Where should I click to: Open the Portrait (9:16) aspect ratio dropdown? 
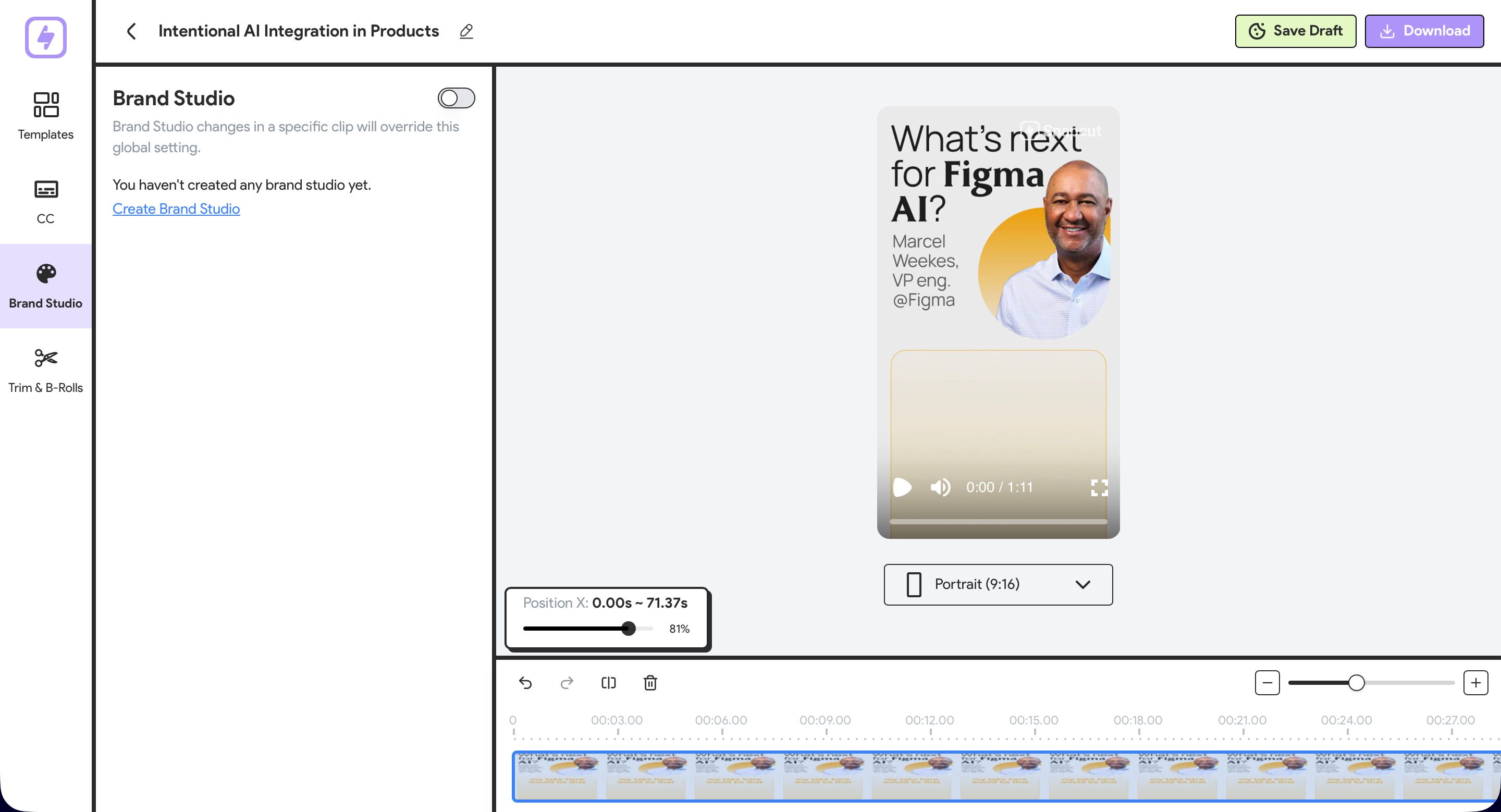point(998,584)
